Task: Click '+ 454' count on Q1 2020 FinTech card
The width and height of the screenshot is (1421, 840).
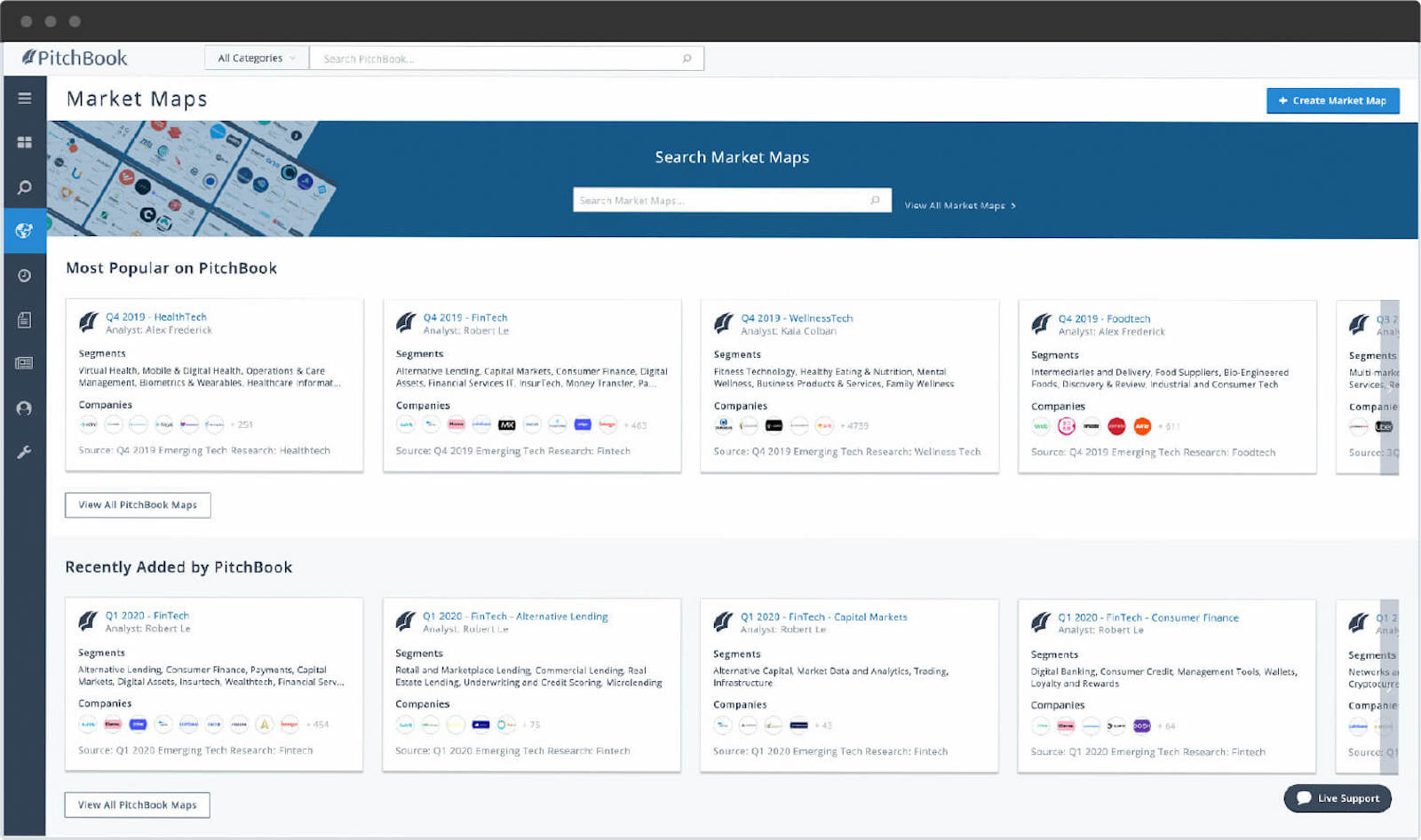Action: click(317, 725)
